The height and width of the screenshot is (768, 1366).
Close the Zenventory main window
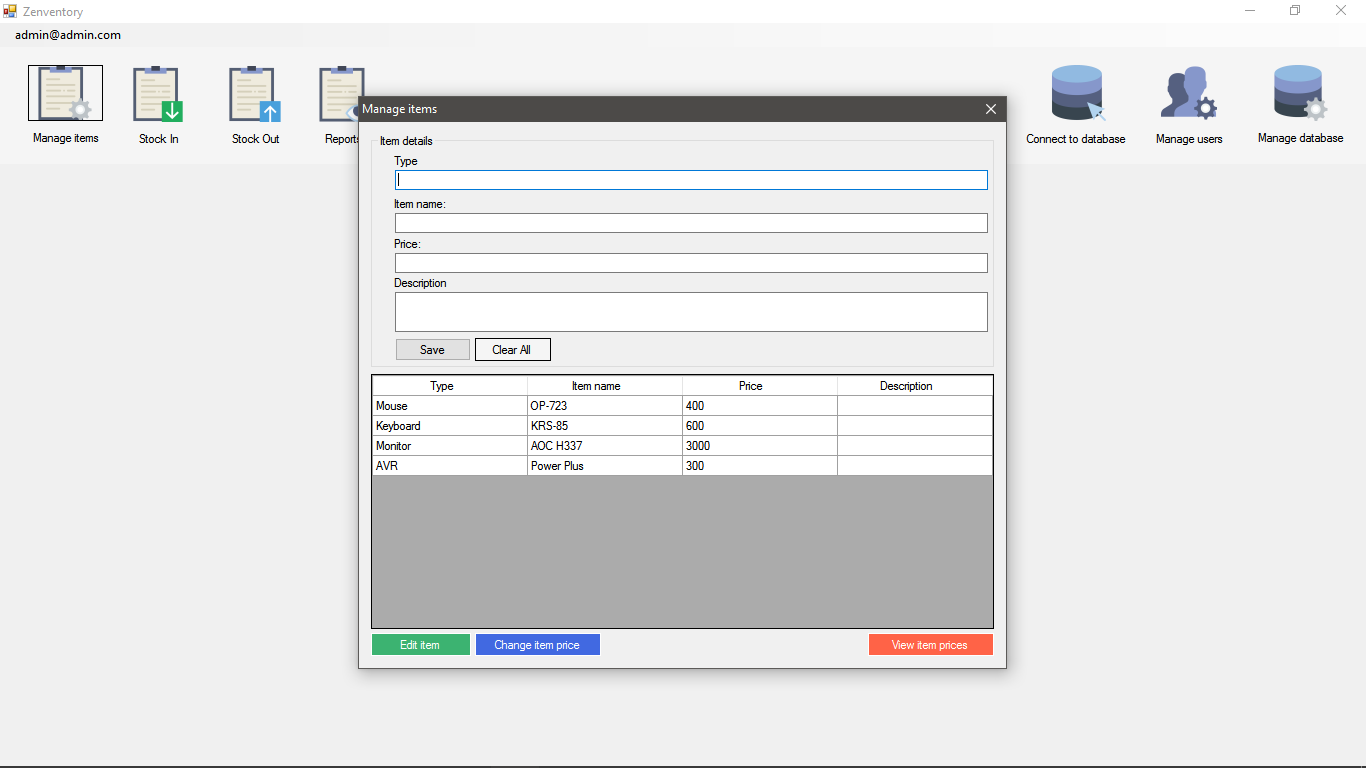coord(1341,11)
